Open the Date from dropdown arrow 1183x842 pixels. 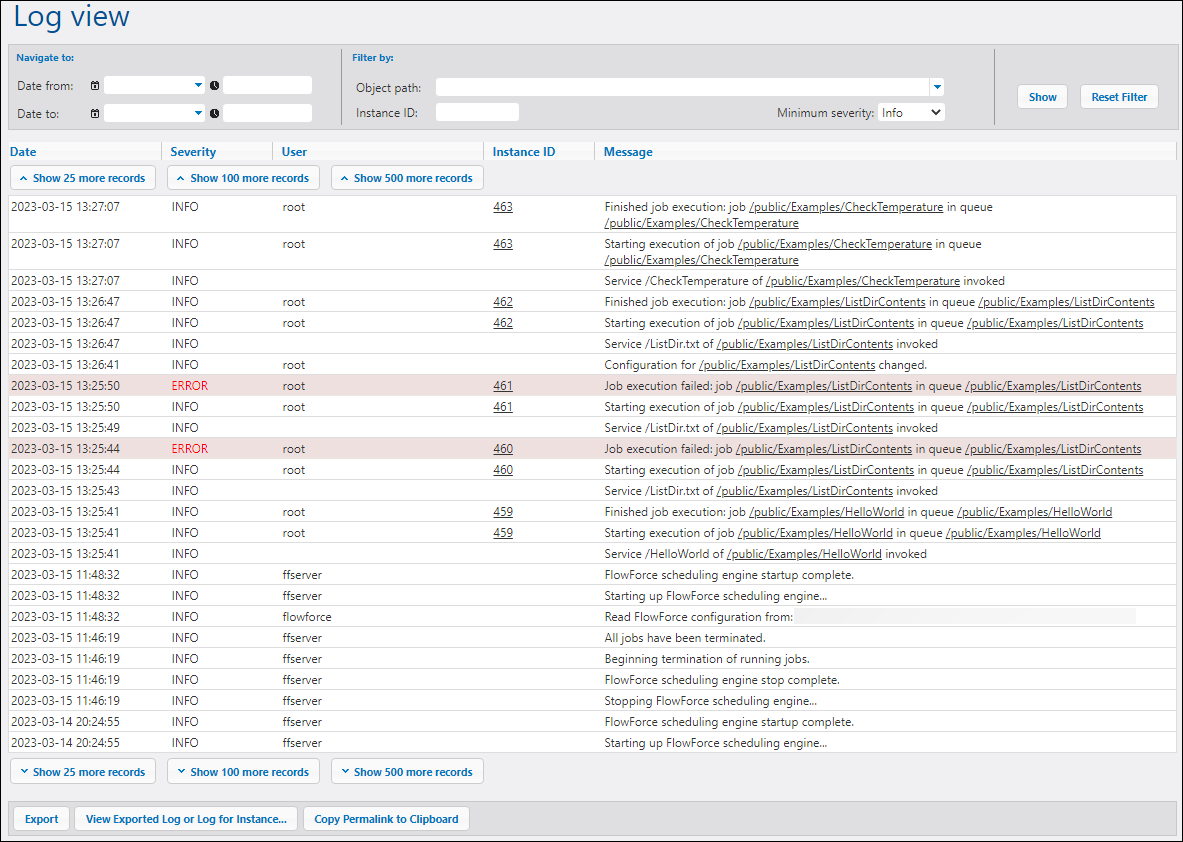point(198,86)
